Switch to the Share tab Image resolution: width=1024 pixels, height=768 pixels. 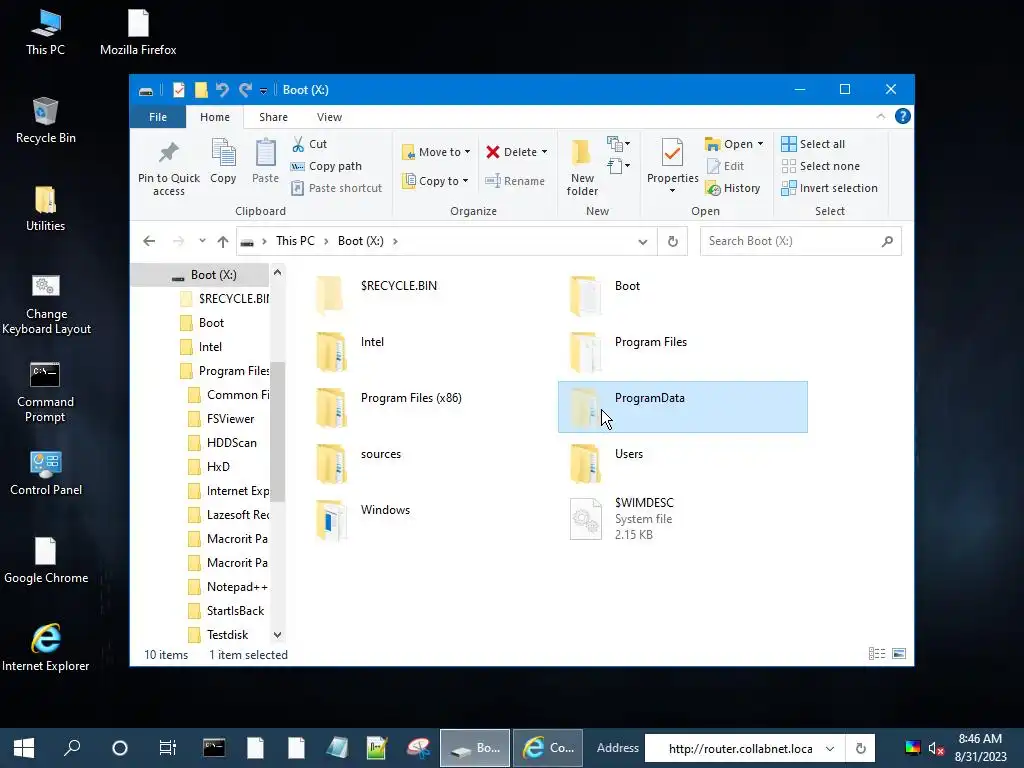point(273,117)
